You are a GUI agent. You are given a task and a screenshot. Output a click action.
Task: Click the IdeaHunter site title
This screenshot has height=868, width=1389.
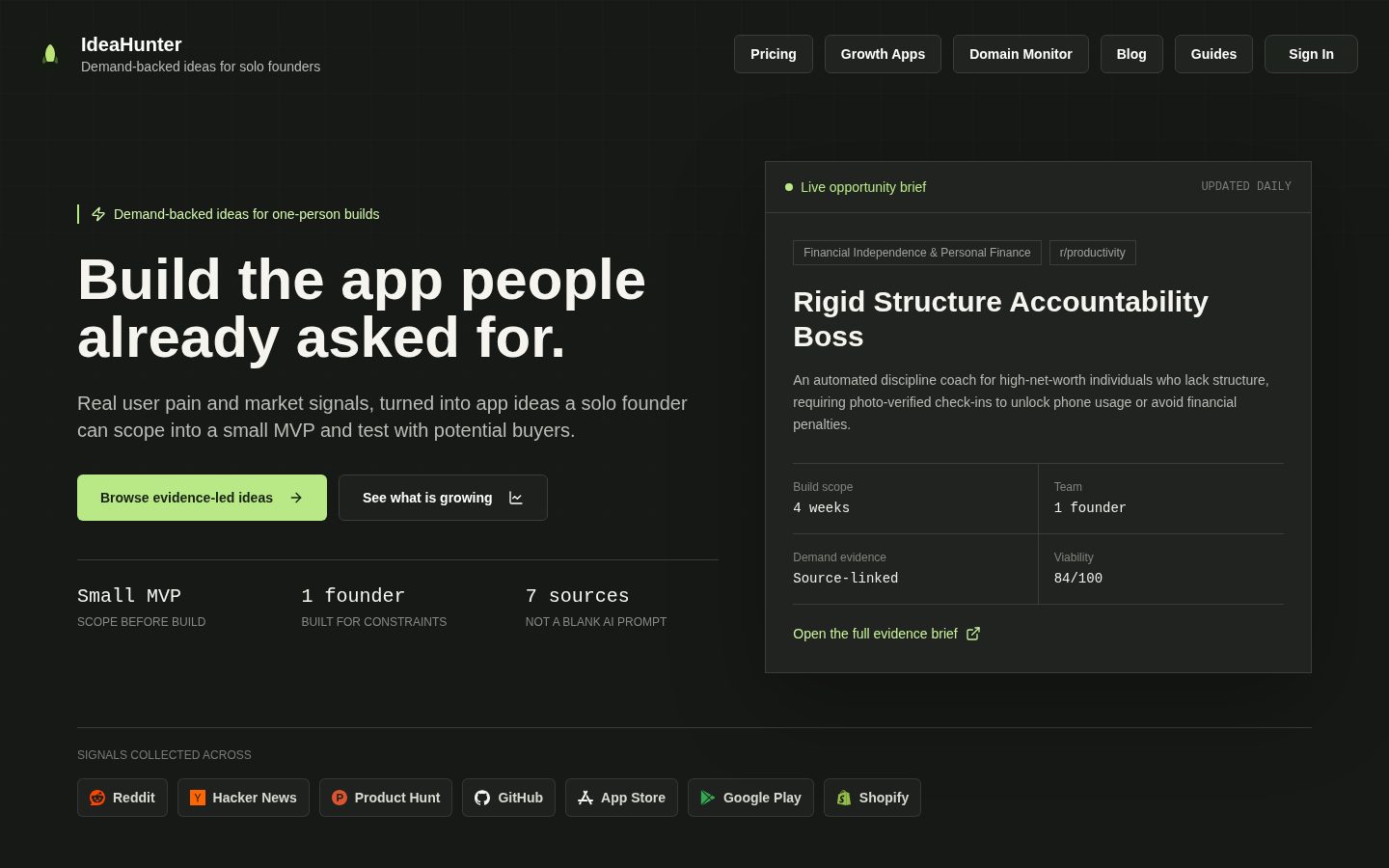click(x=131, y=44)
